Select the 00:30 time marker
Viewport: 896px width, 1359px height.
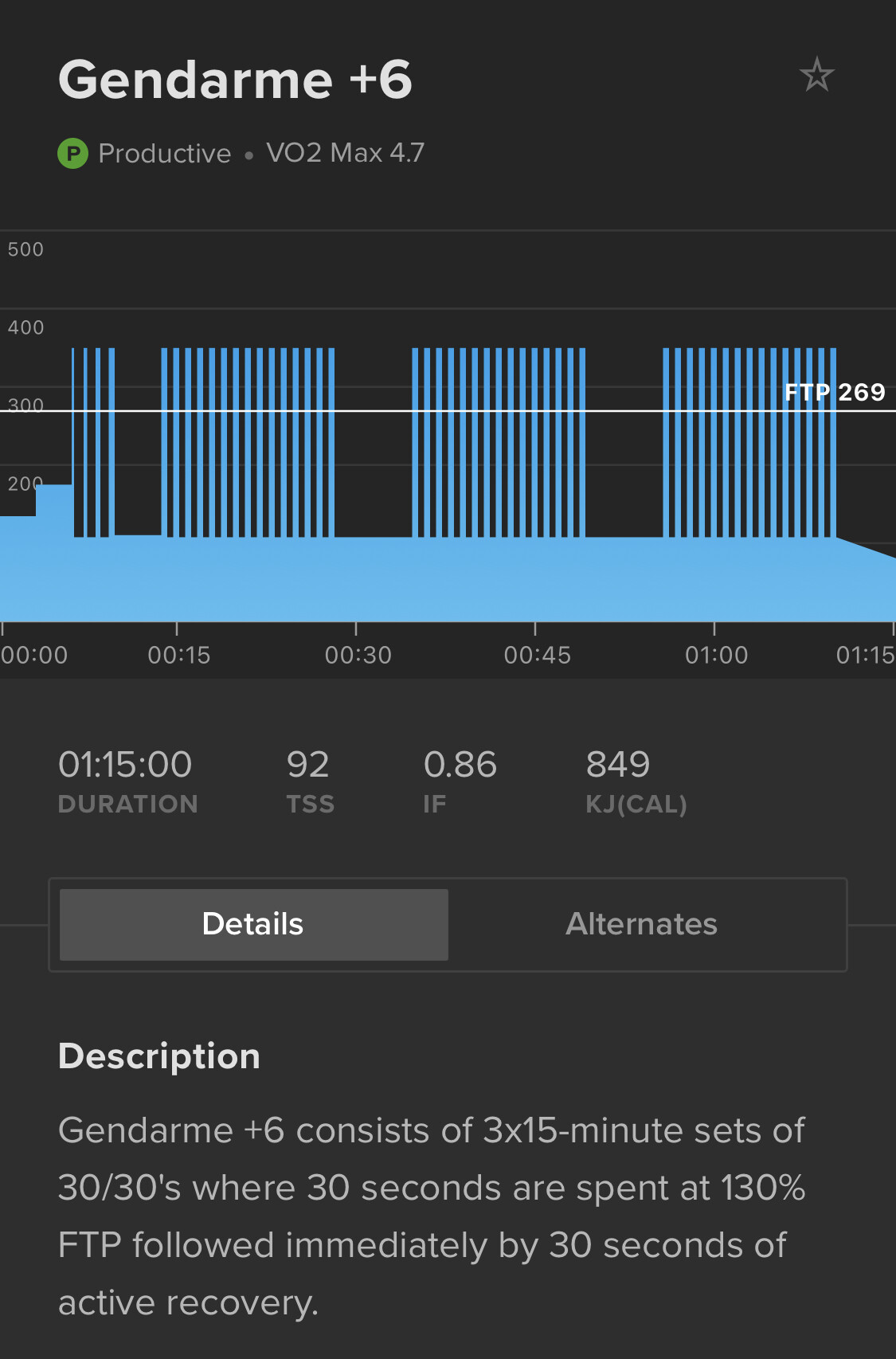[x=358, y=655]
